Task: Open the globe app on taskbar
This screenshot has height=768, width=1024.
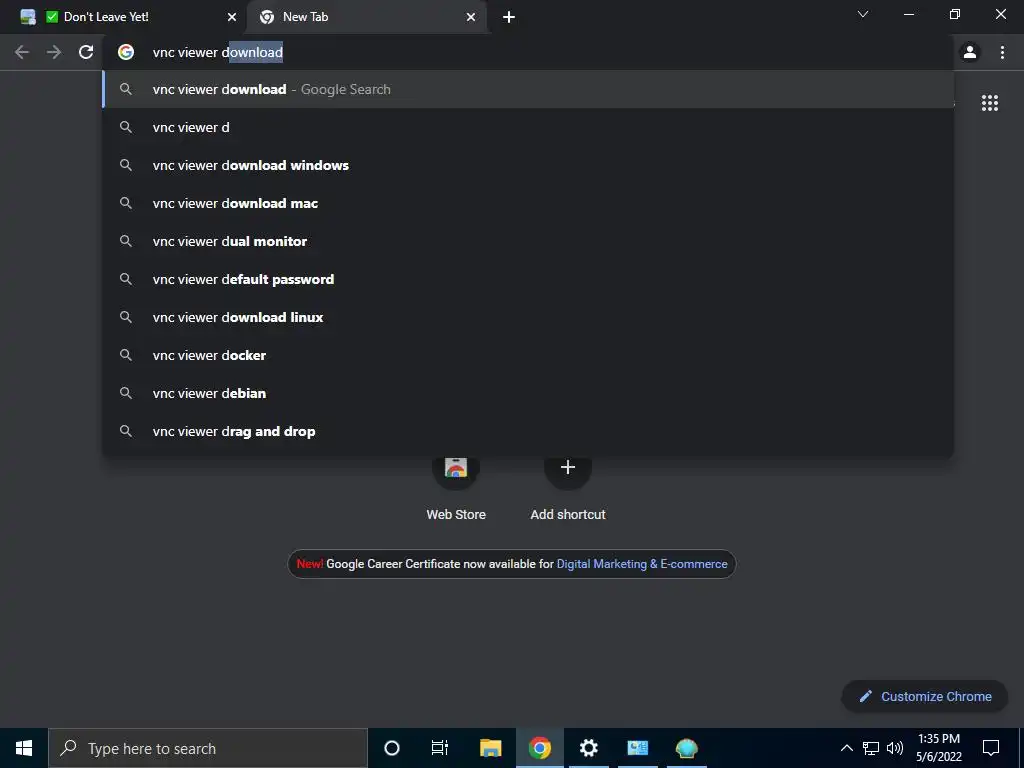Action: coord(686,748)
